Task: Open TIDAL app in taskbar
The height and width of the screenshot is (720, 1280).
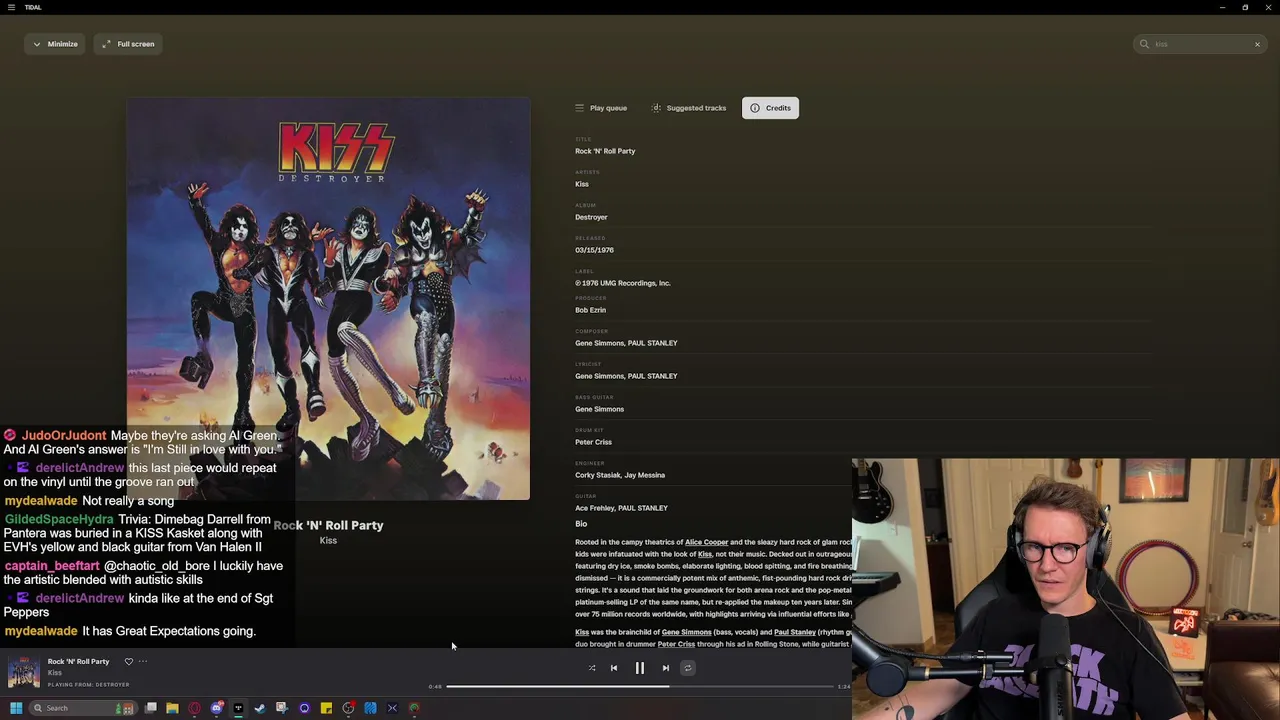Action: [238, 708]
